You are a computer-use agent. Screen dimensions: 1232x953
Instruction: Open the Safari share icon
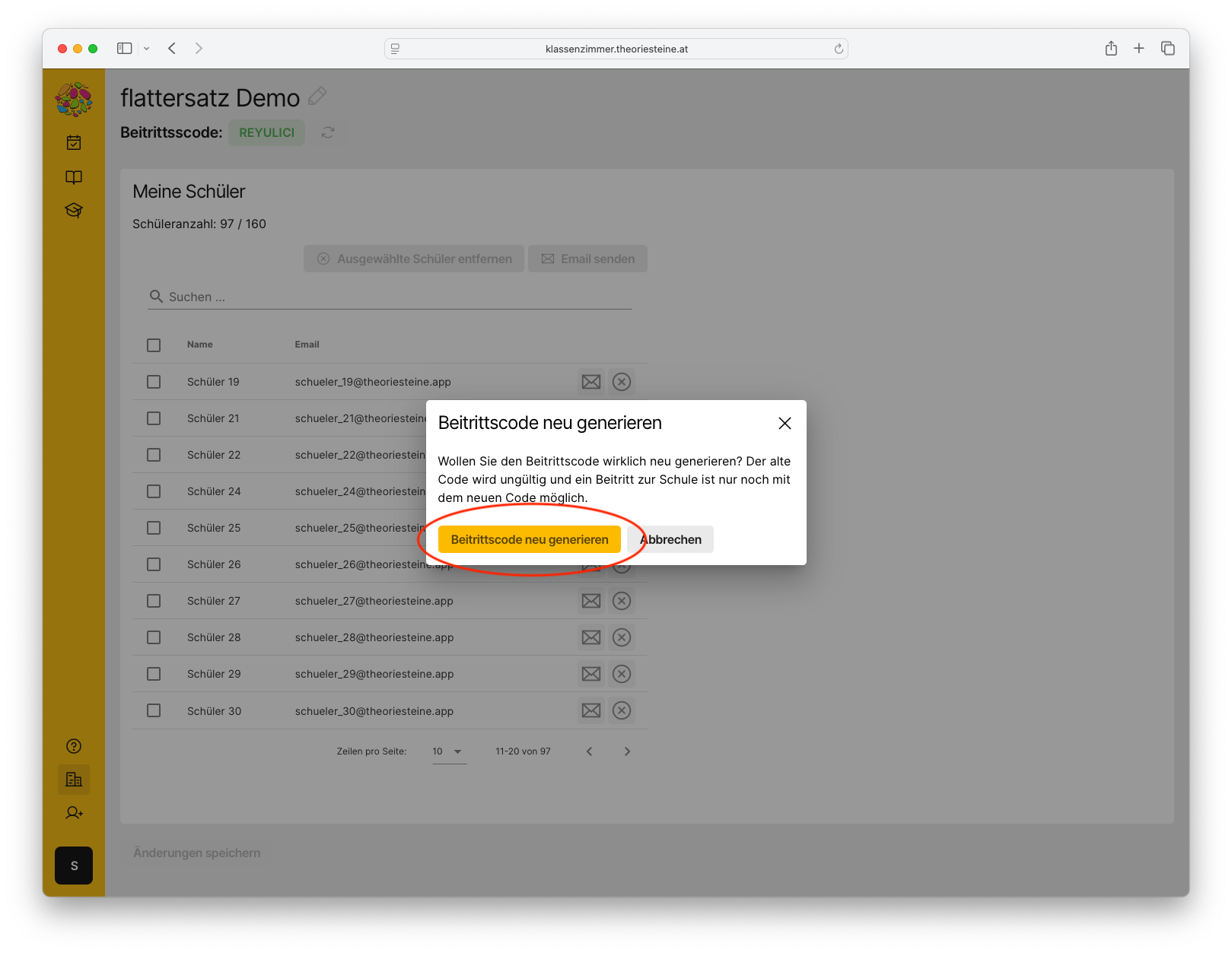point(1111,49)
